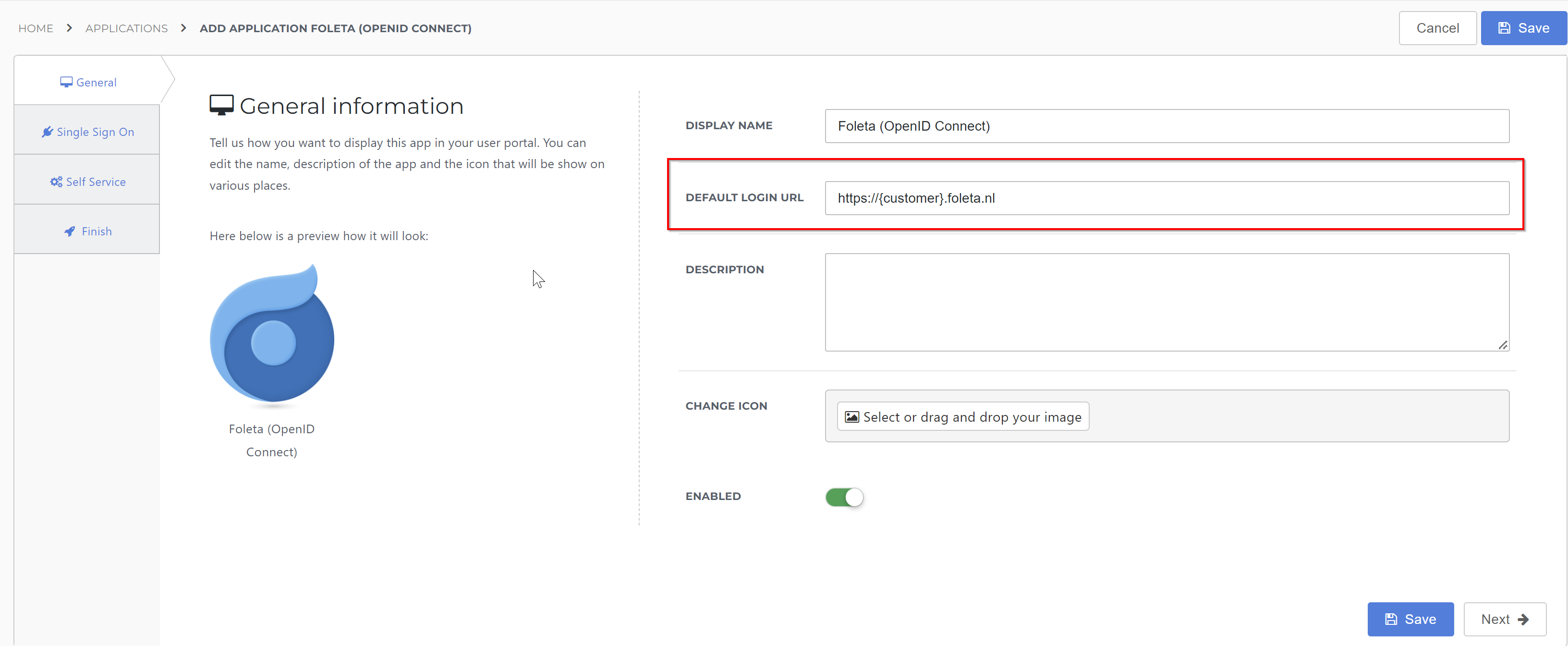Toggle the Enabled switch off
This screenshot has width=1568, height=646.
844,497
